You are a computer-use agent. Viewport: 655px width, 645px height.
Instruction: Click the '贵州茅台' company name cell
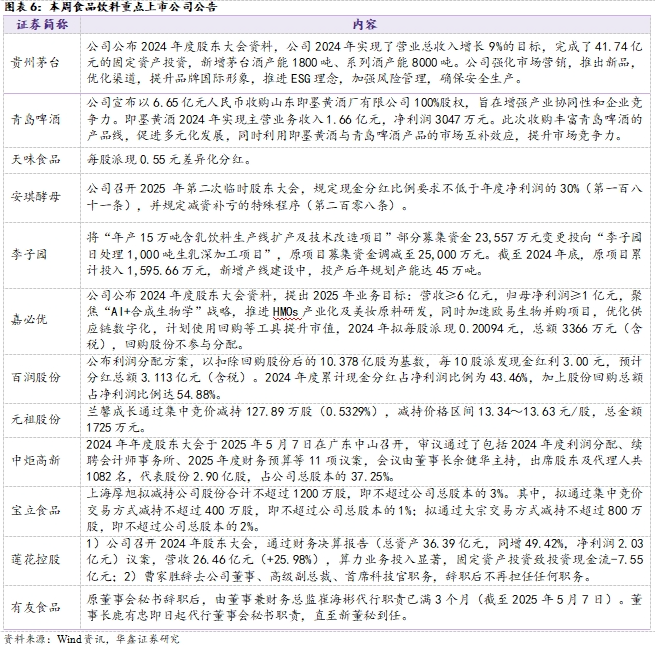(x=36, y=63)
